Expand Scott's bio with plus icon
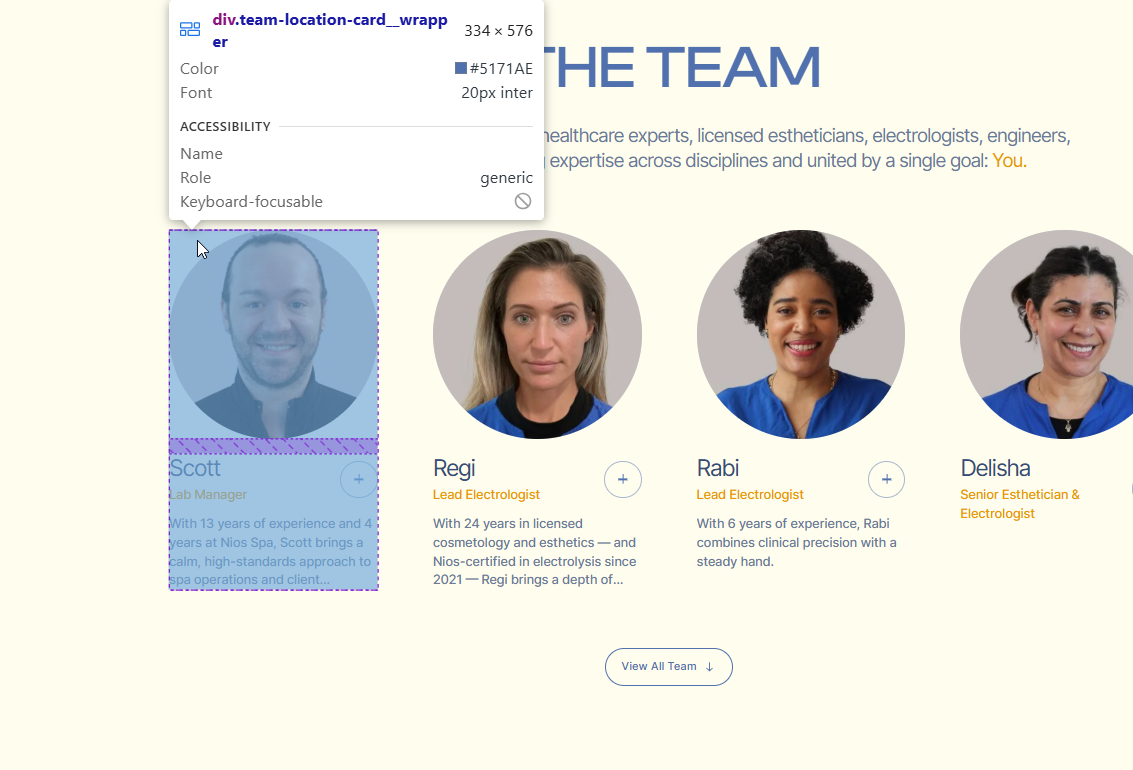 (358, 480)
